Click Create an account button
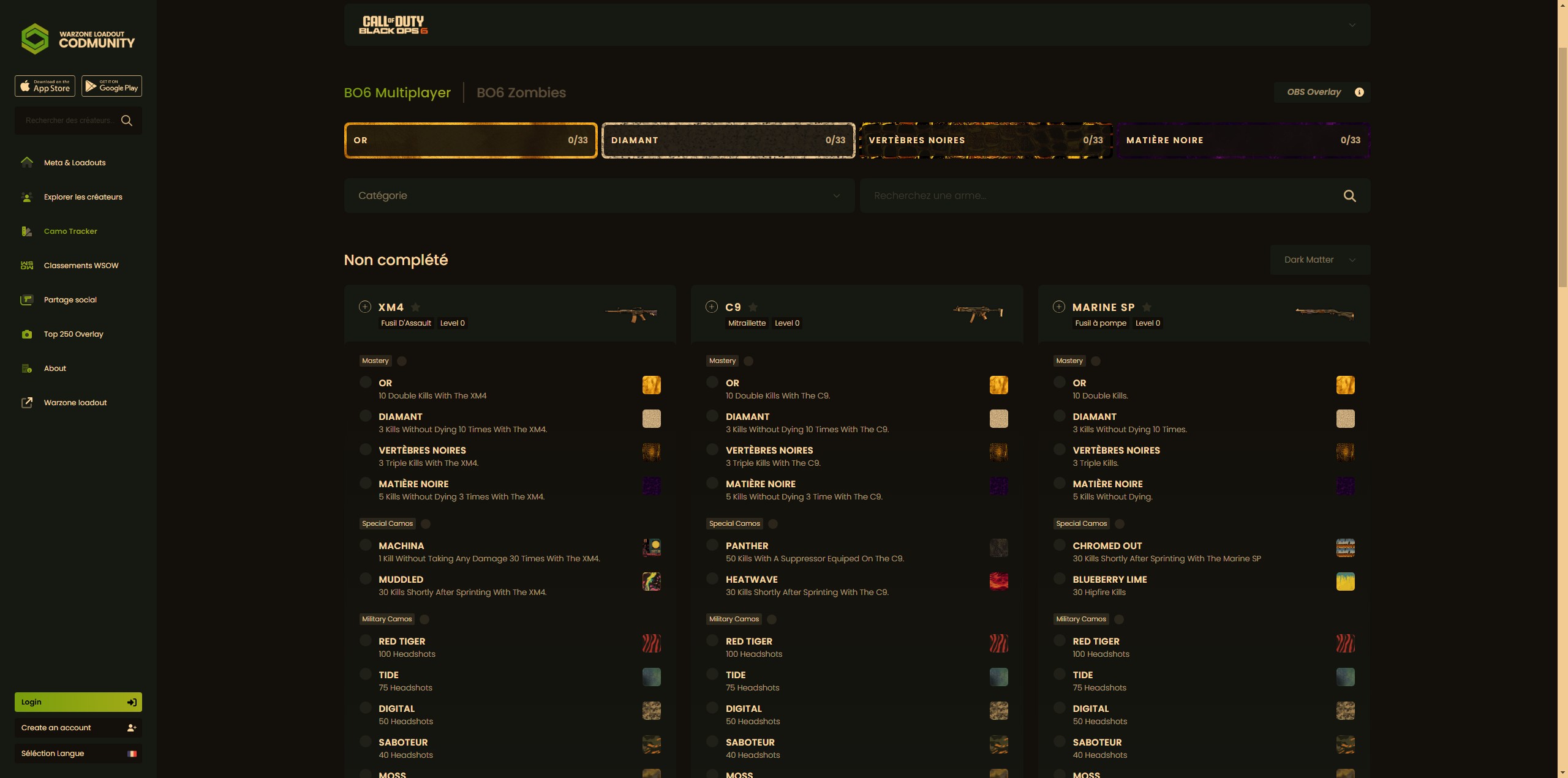 [78, 728]
